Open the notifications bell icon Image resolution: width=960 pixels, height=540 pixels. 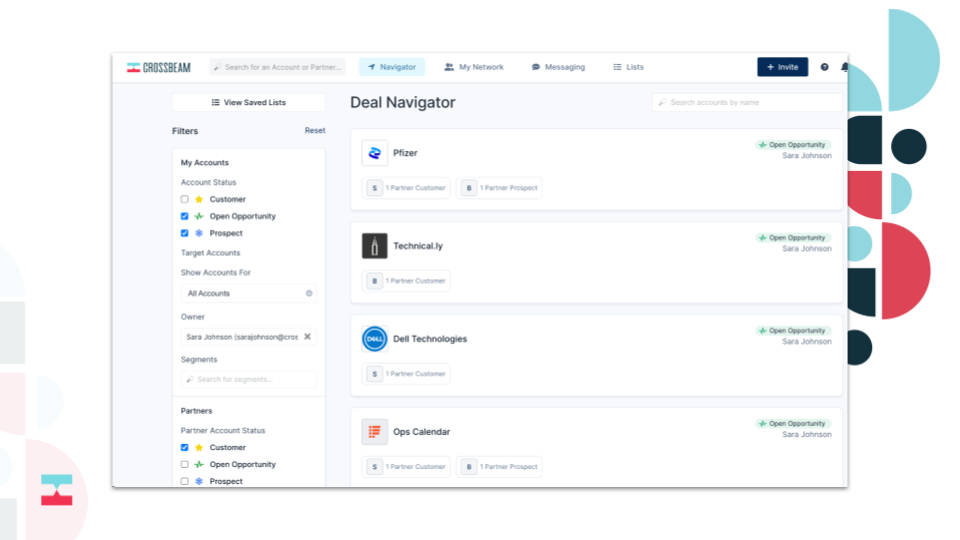tap(844, 67)
